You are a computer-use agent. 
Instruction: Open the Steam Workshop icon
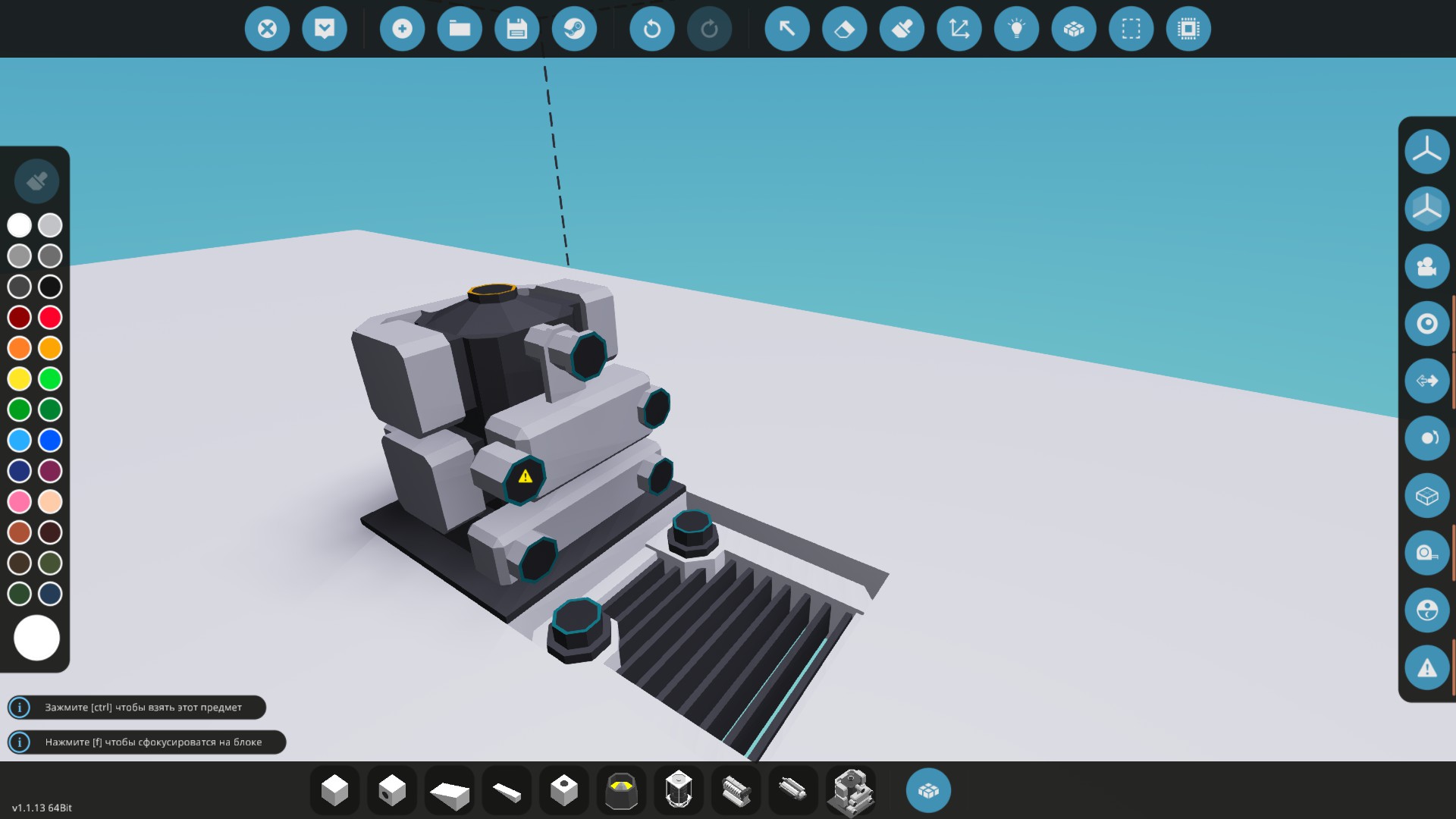(x=574, y=29)
